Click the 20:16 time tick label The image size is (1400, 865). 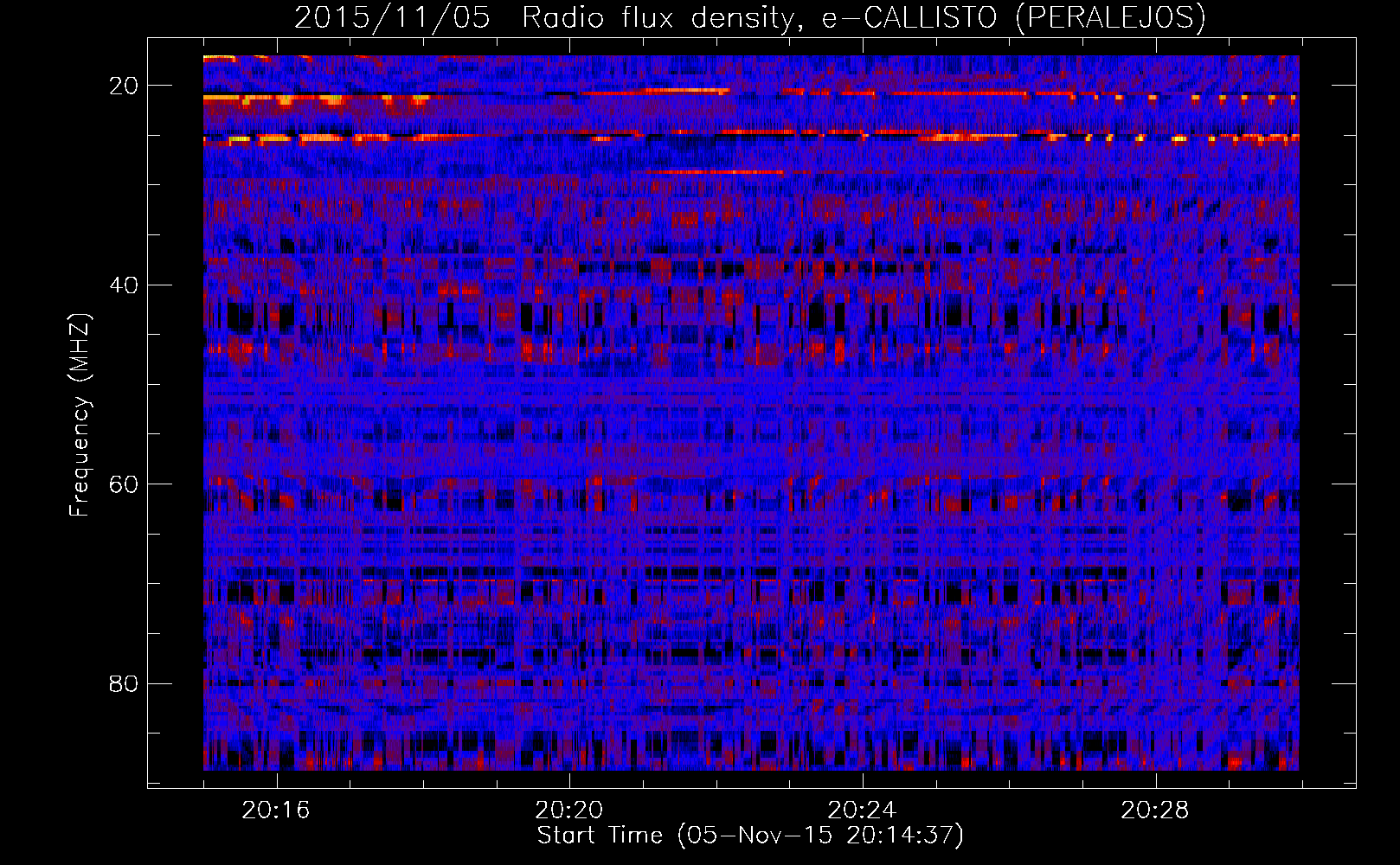coord(276,811)
